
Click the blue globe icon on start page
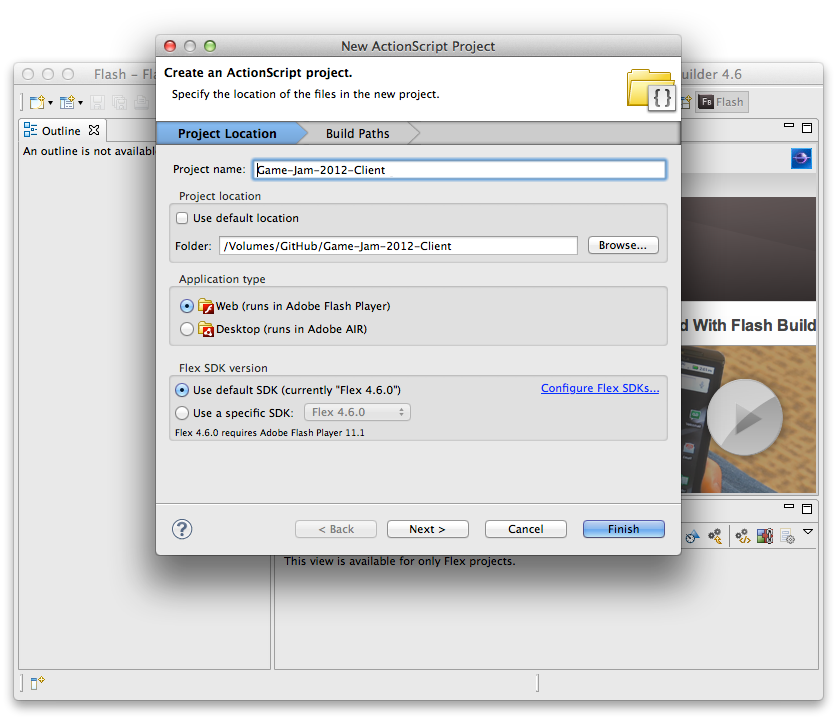tap(801, 159)
